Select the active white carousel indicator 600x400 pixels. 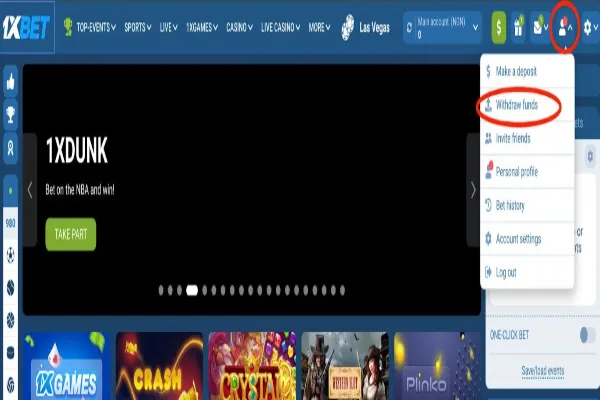(192, 291)
